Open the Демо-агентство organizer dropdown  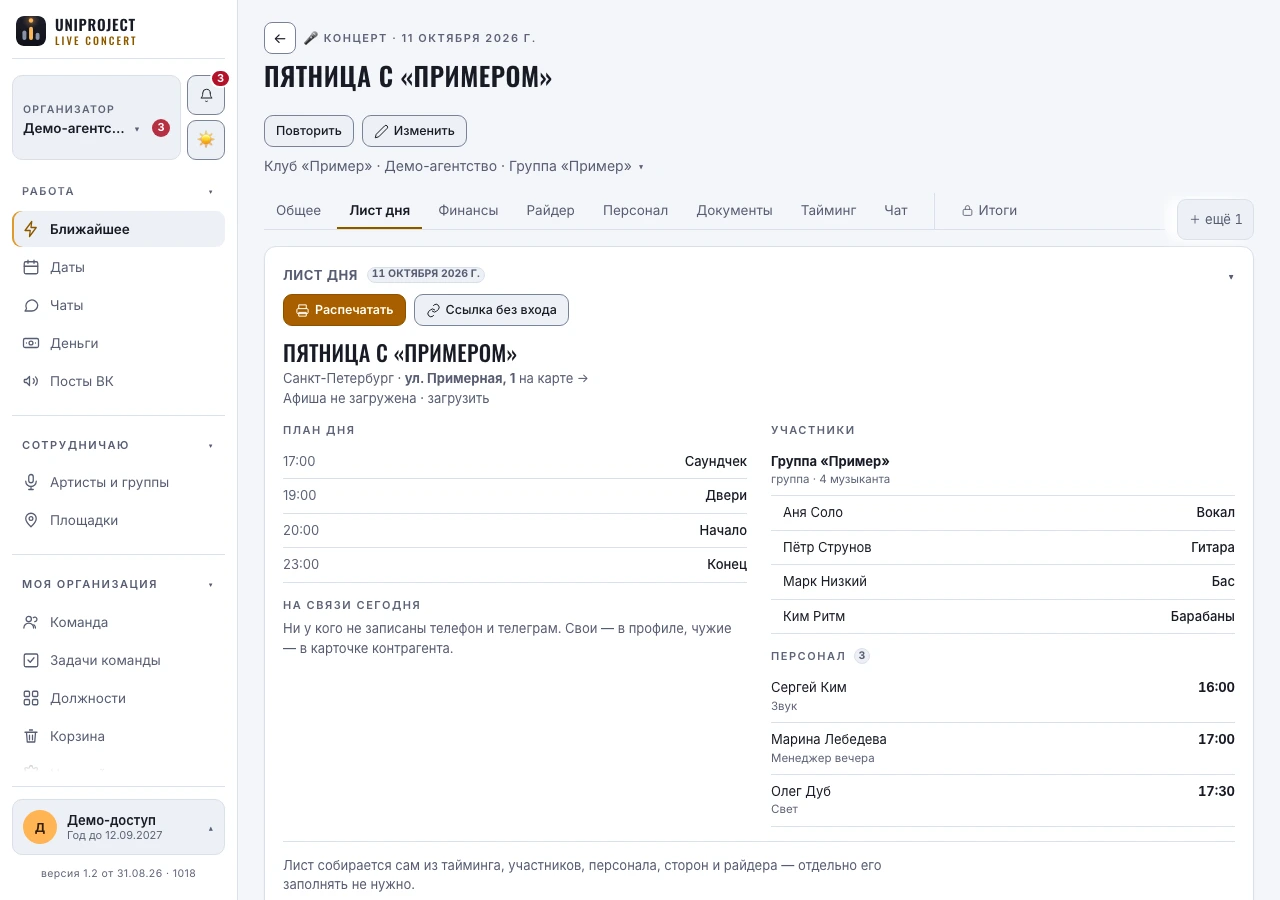point(96,117)
